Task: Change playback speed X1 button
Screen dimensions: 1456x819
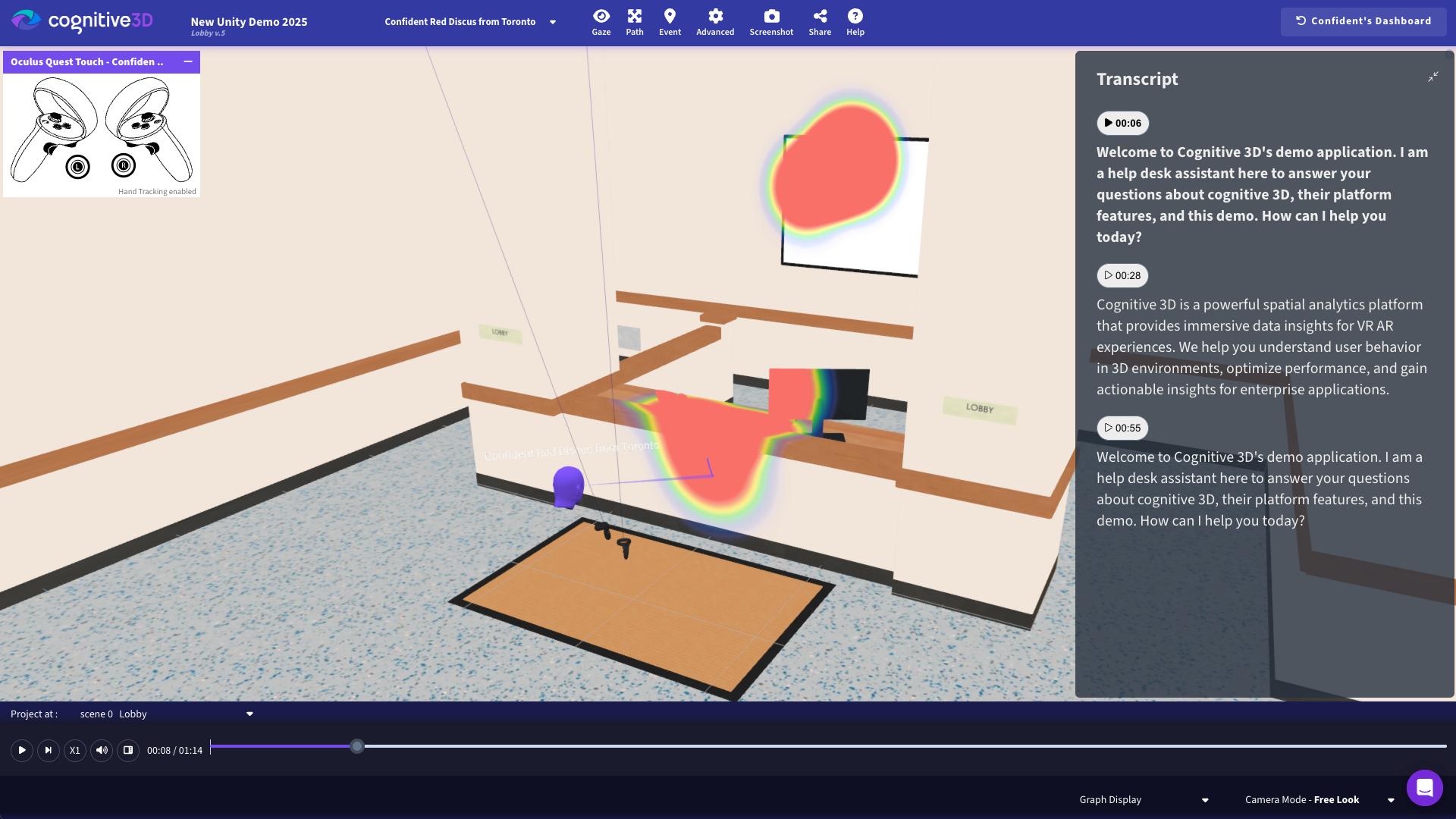Action: (75, 750)
